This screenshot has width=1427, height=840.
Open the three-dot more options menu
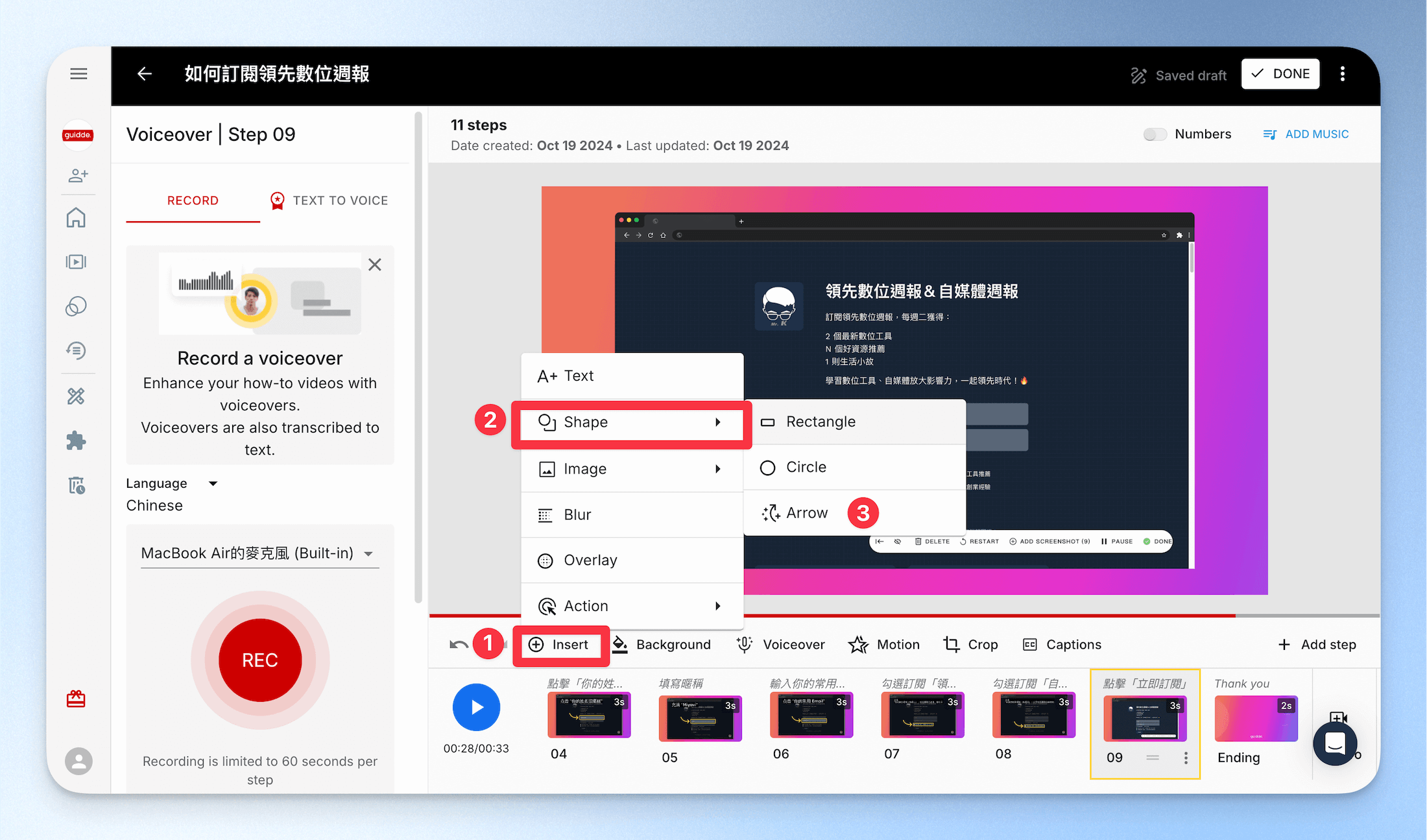[x=1343, y=74]
